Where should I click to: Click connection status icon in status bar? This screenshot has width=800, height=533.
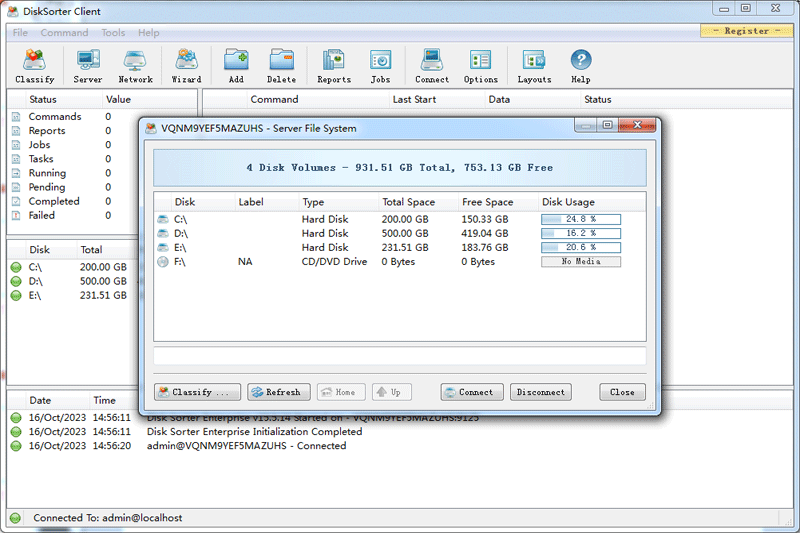tap(15, 518)
